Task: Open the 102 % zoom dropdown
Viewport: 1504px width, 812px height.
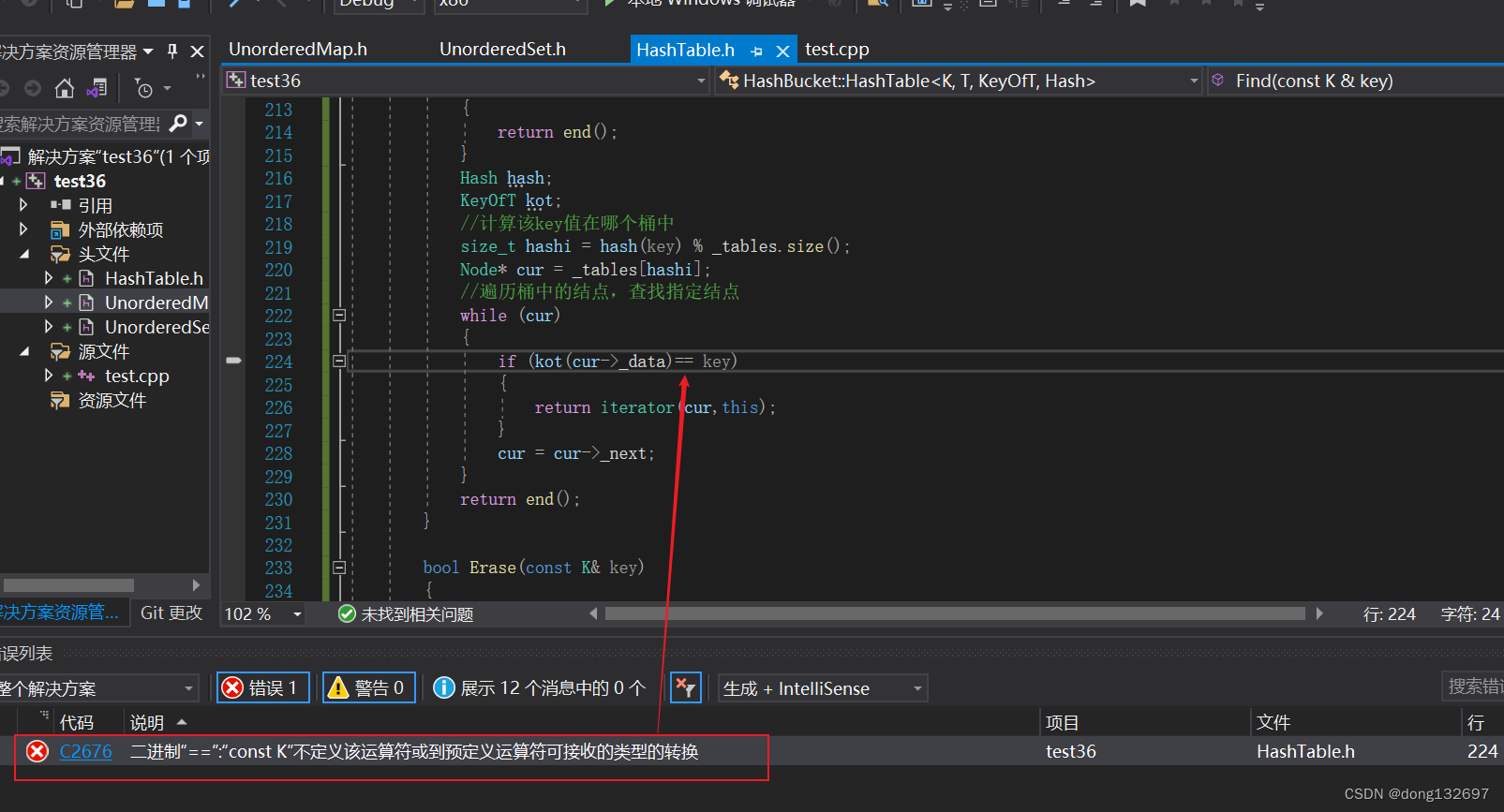Action: [x=297, y=614]
